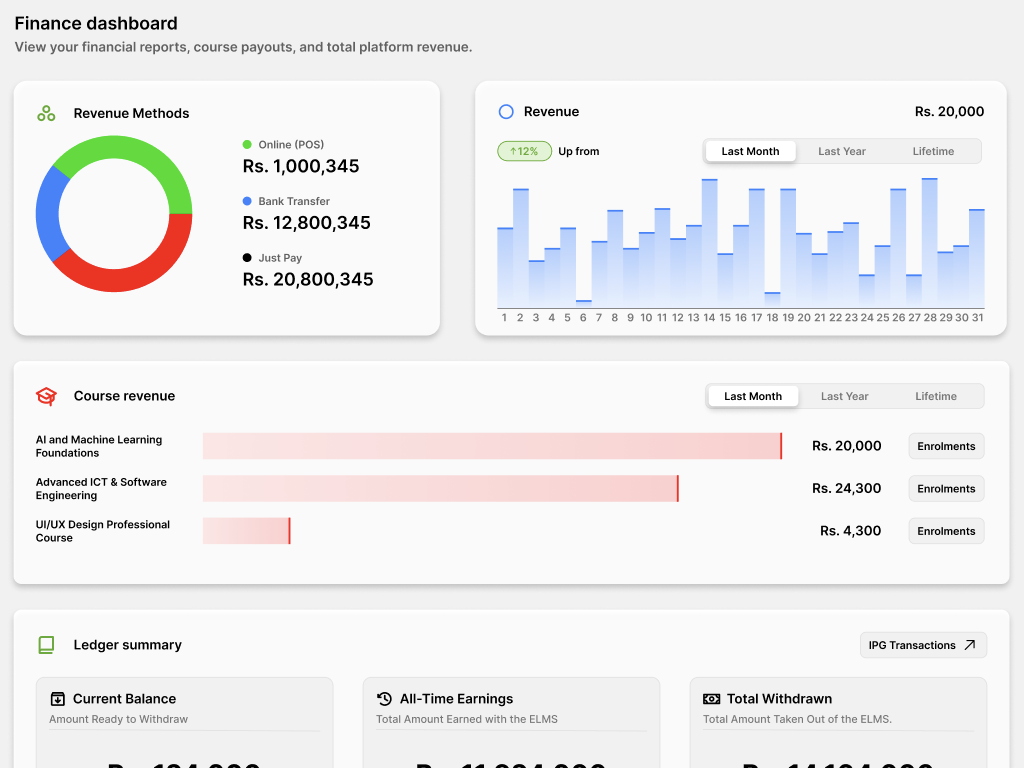Click the day 14 bar in Revenue chart
Image resolution: width=1024 pixels, height=768 pixels.
point(709,243)
